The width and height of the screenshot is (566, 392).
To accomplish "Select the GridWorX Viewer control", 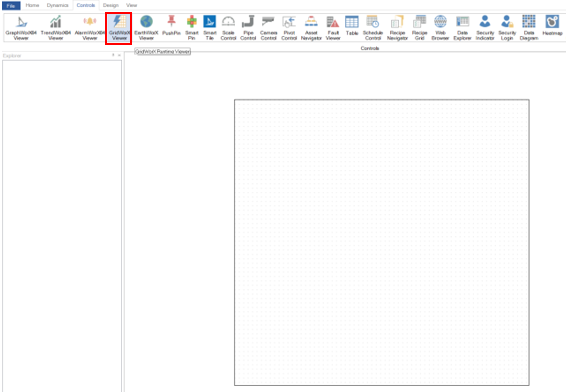I will (x=119, y=28).
